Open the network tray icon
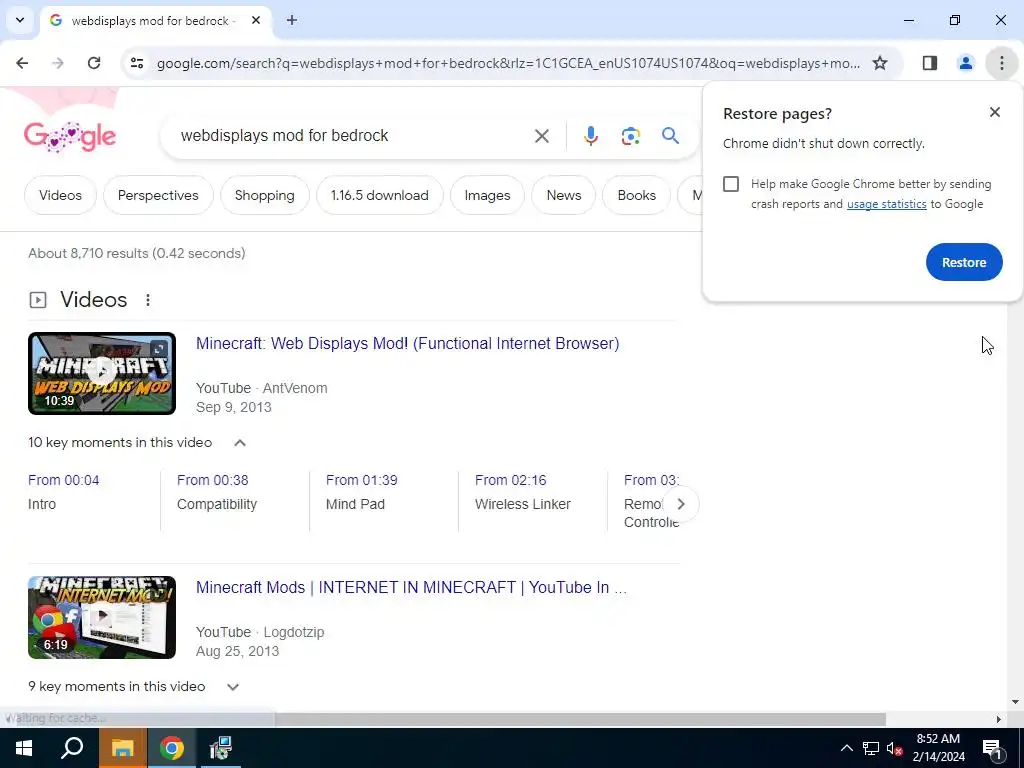Image resolution: width=1024 pixels, height=768 pixels. [x=871, y=748]
